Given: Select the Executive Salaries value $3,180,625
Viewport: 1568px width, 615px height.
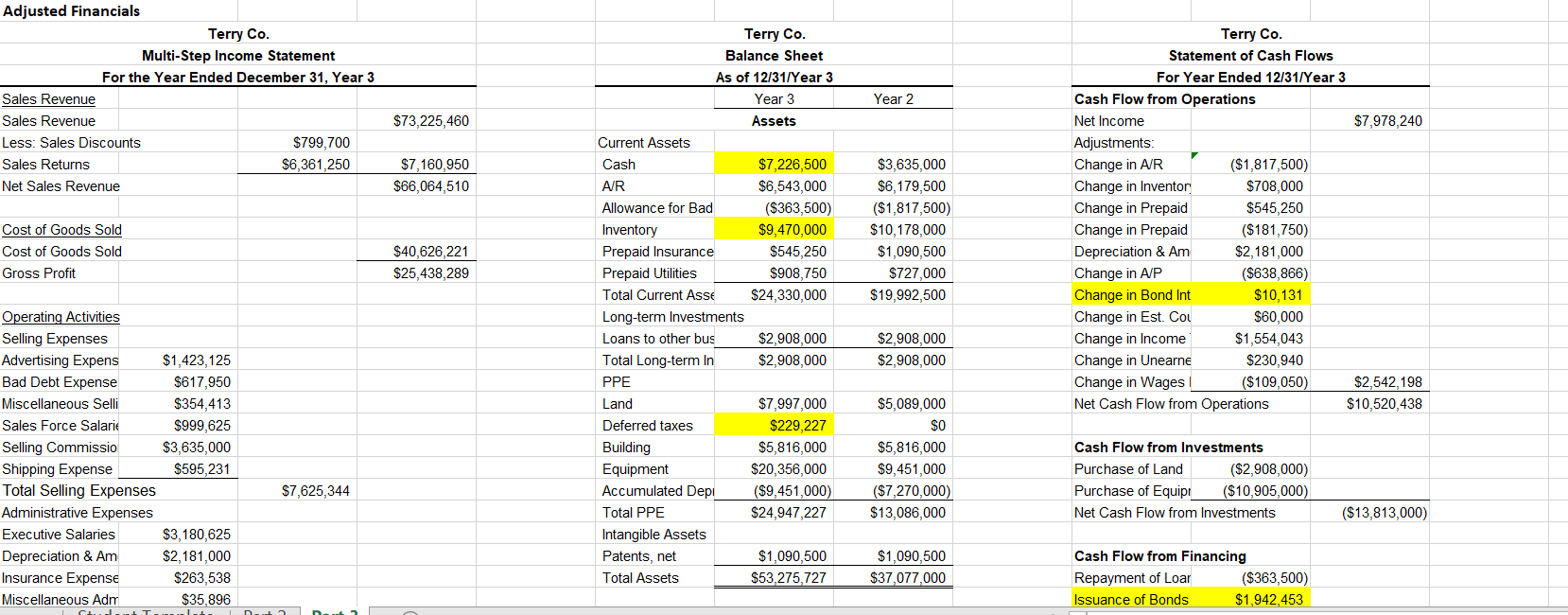Looking at the screenshot, I should pyautogui.click(x=197, y=535).
